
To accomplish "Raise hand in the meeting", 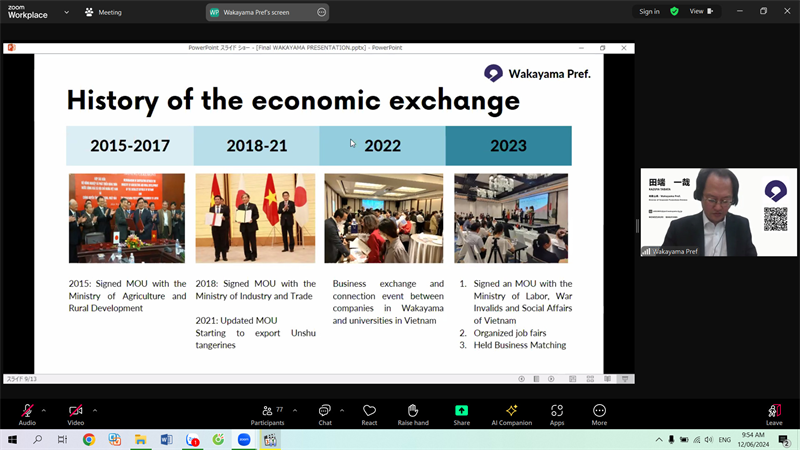I will coord(413,411).
